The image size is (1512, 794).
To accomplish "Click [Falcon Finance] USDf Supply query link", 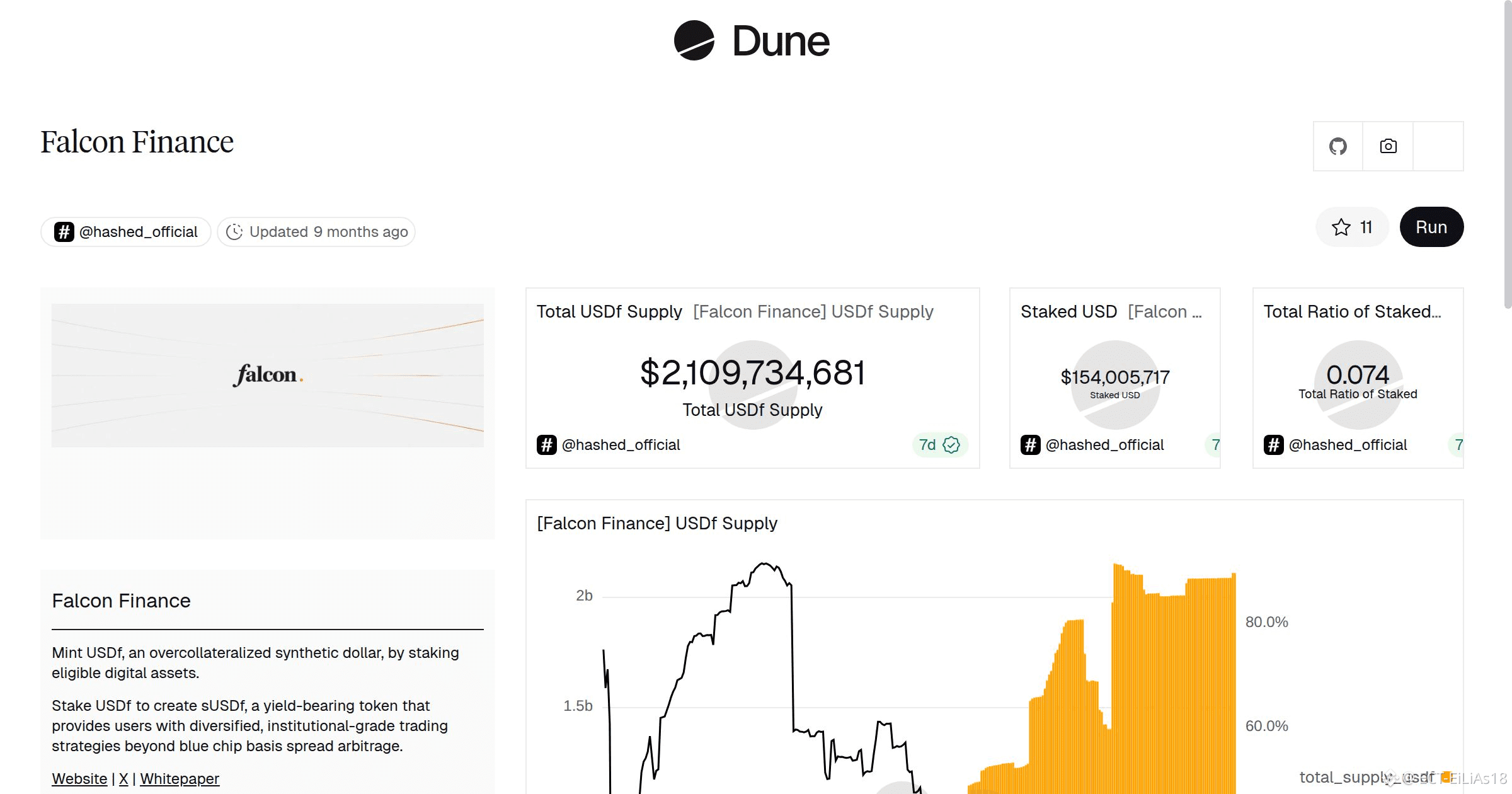I will 813,312.
